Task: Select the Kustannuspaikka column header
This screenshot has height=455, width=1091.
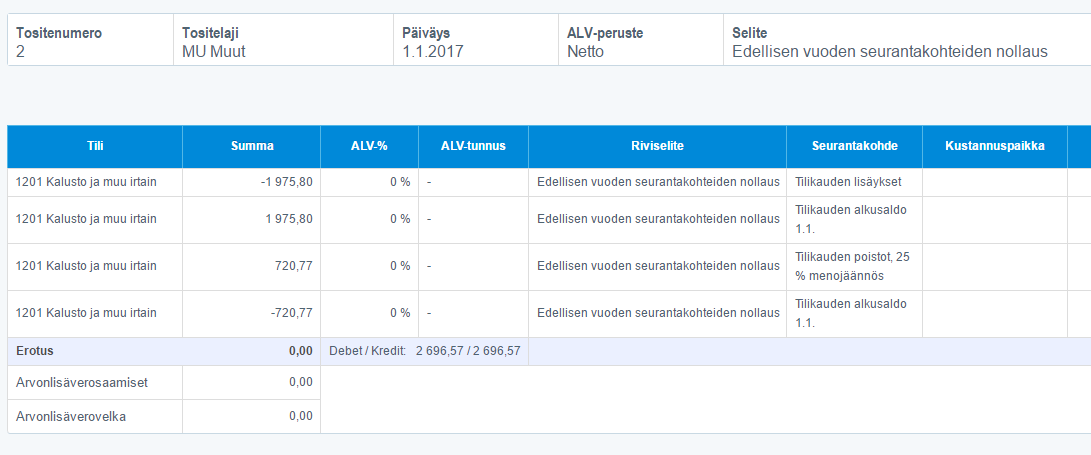Action: click(994, 146)
